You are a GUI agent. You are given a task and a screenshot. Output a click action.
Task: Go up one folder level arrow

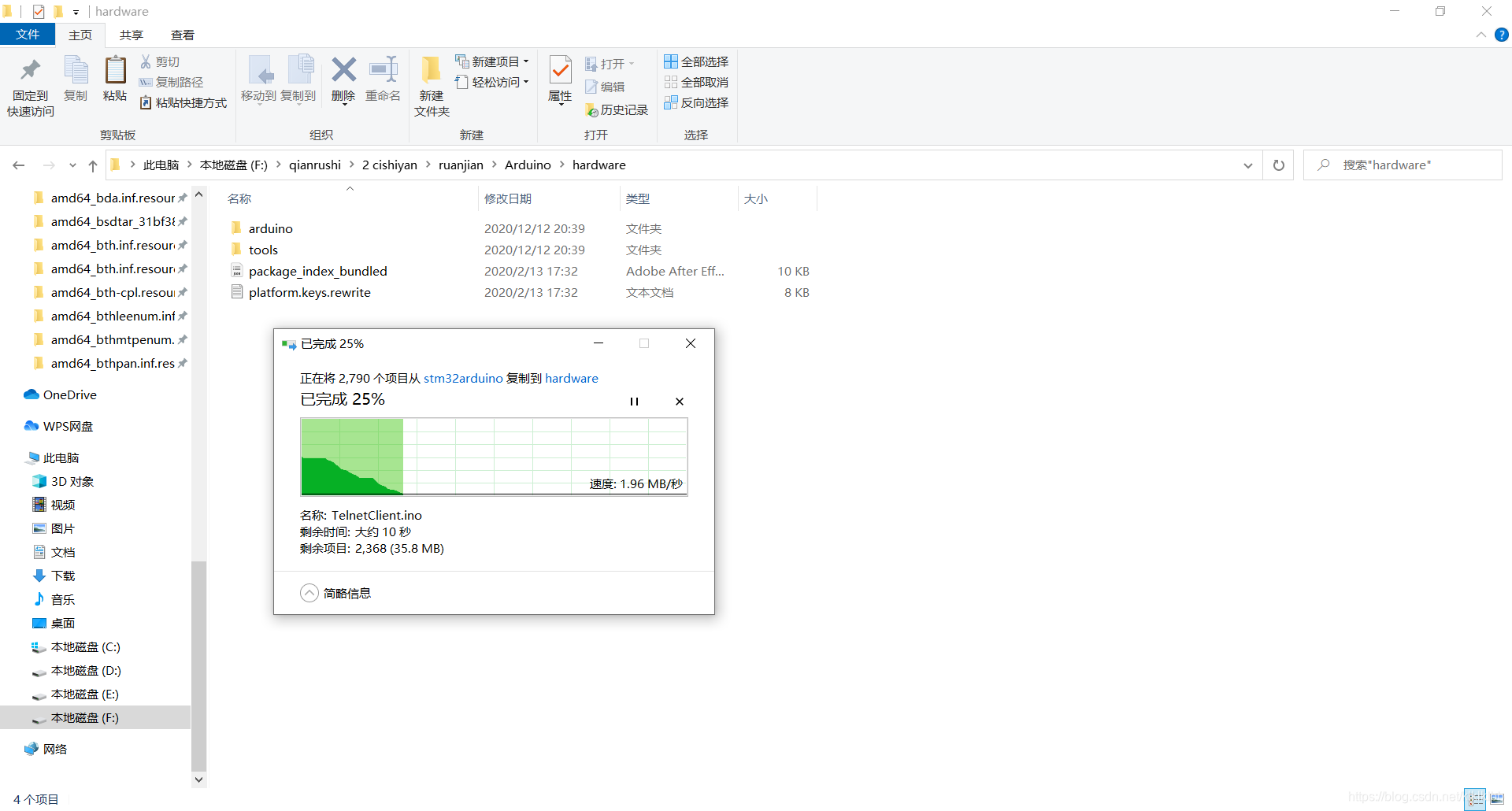[x=93, y=165]
